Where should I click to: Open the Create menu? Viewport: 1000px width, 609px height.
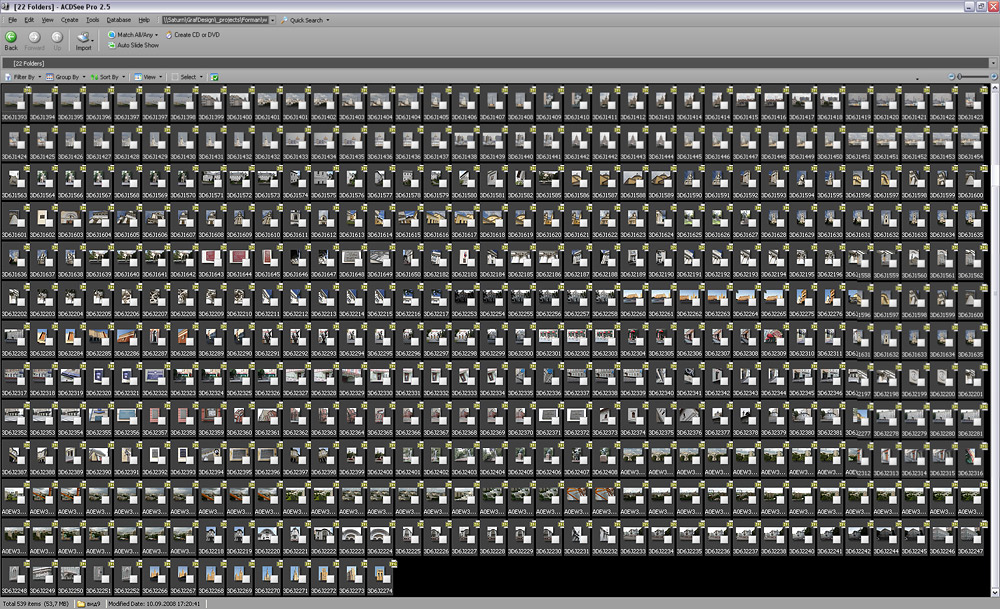69,20
